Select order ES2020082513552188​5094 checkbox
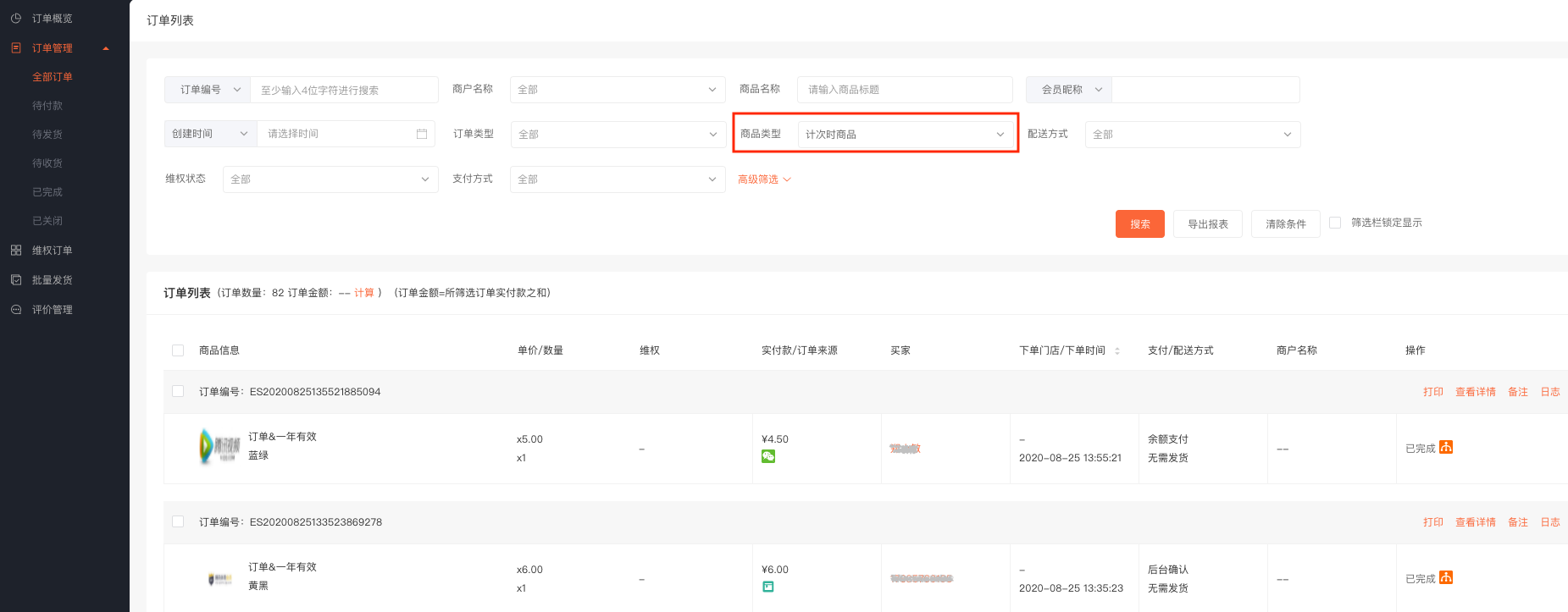 click(x=178, y=391)
